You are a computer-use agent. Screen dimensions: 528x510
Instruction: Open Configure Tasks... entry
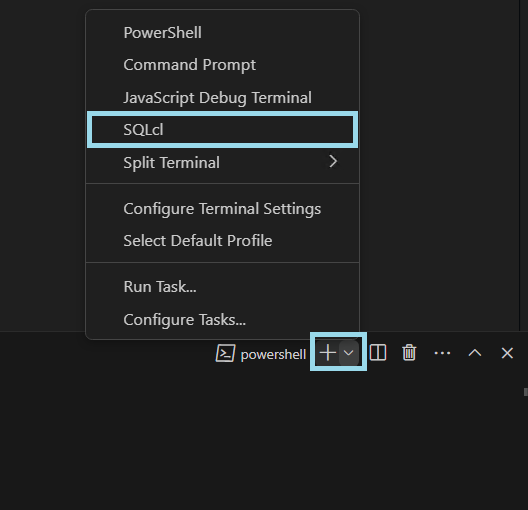point(223,319)
